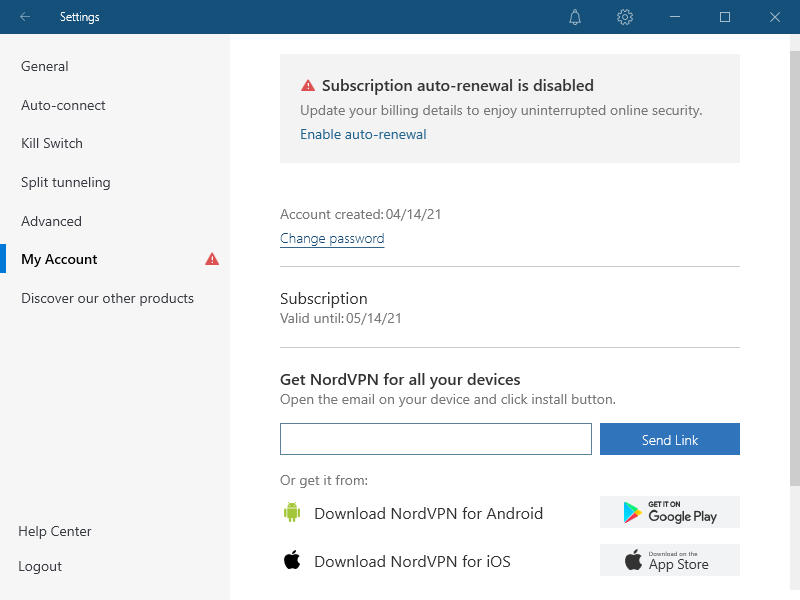The width and height of the screenshot is (800, 600).
Task: Click the red warning icon beside My Account
Action: click(212, 259)
